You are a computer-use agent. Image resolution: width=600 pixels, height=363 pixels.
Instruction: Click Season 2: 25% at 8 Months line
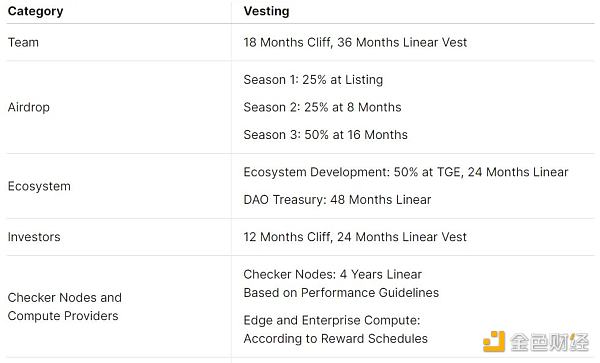[x=322, y=107]
